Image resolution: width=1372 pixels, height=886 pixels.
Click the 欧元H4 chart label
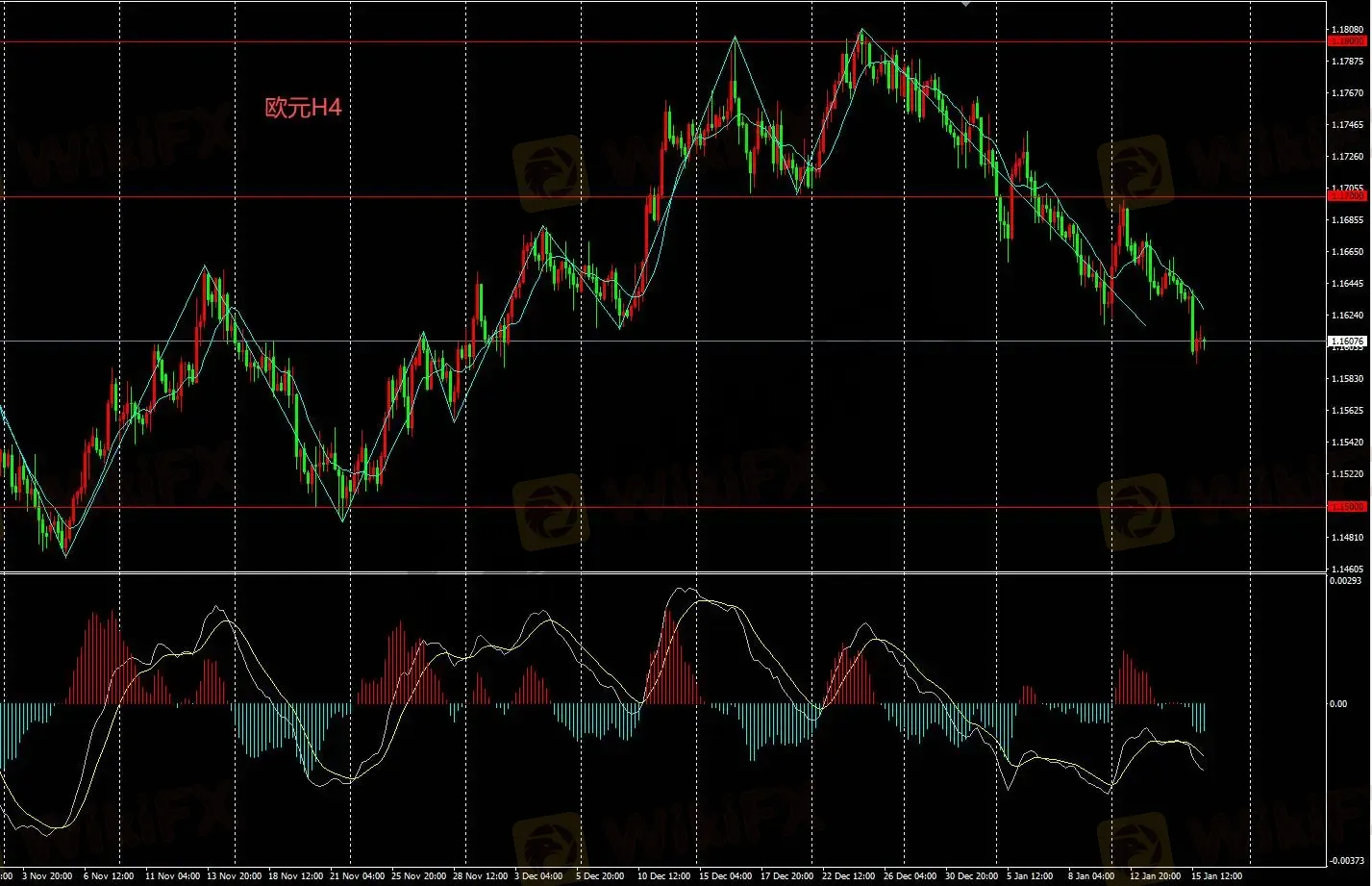click(x=304, y=109)
